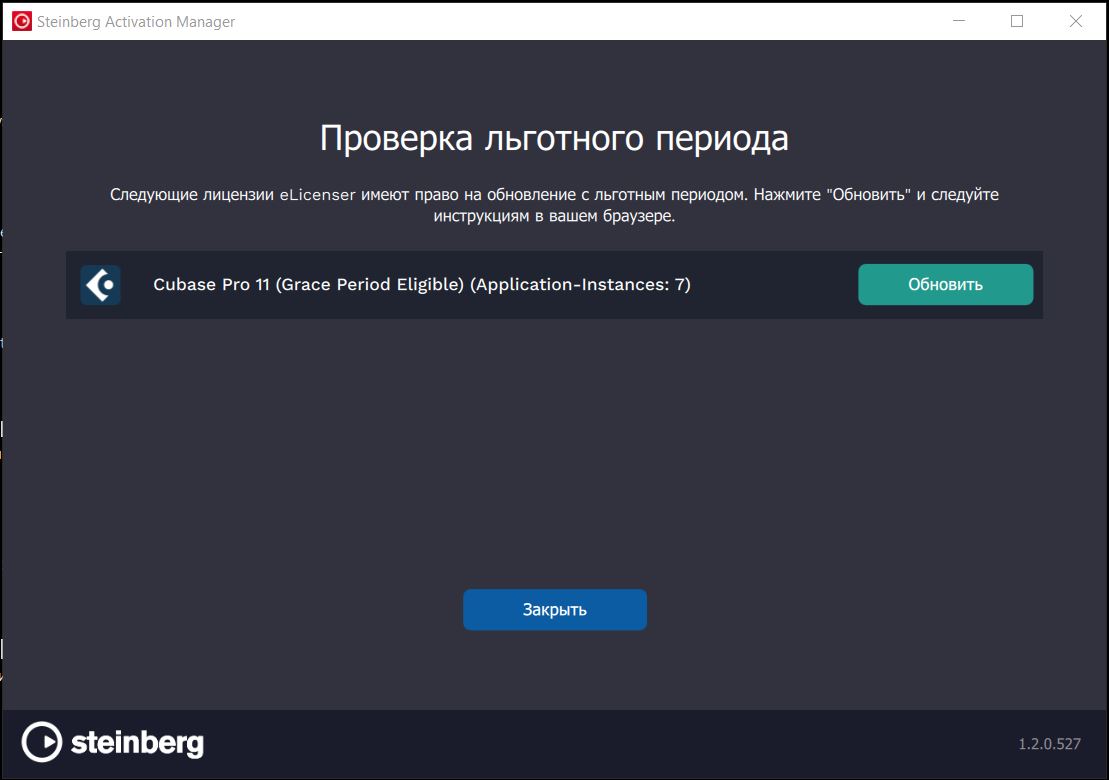Minimize the Activation Manager window
This screenshot has height=780, width=1109.
point(959,21)
